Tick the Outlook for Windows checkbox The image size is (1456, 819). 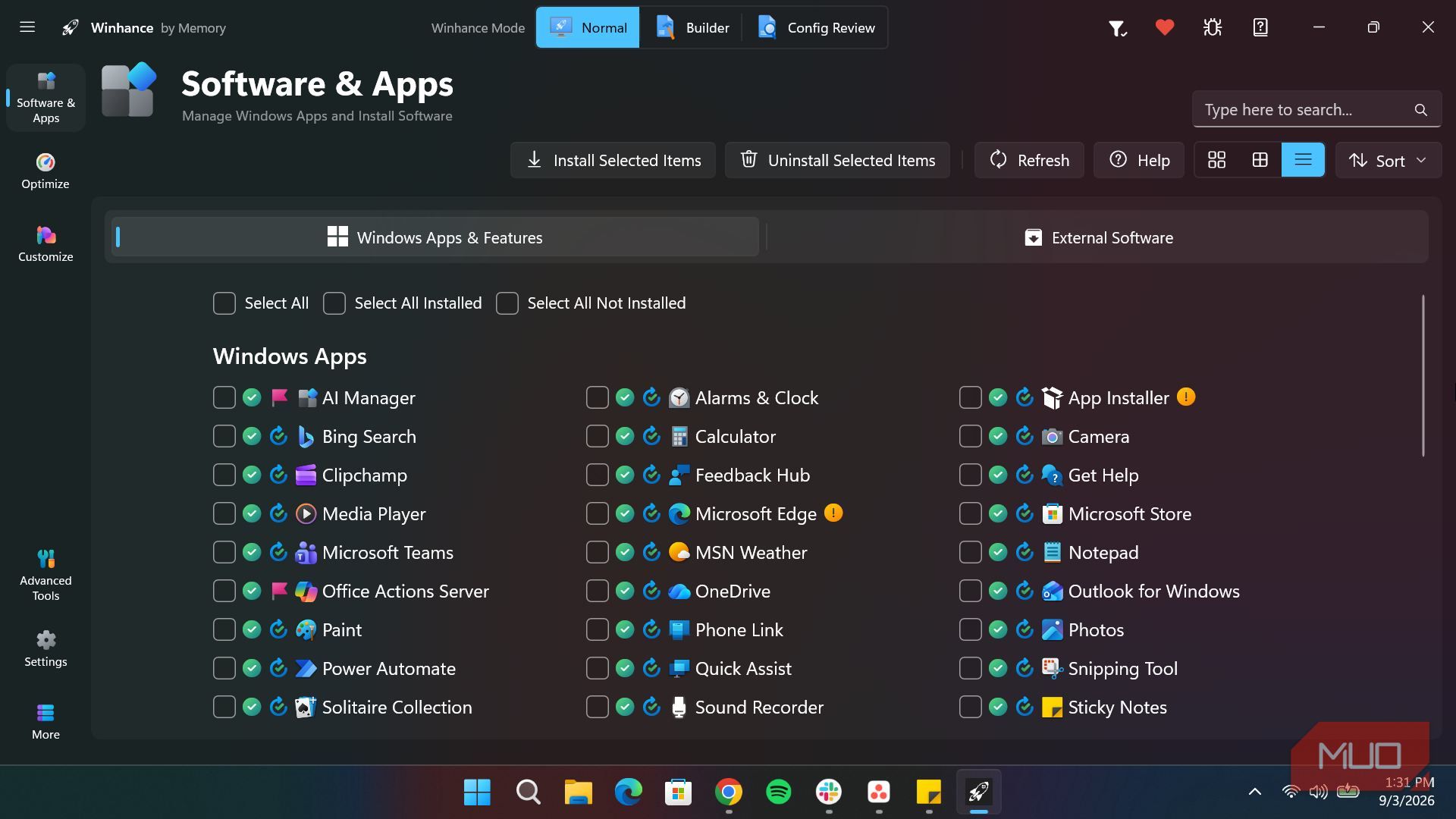tap(971, 591)
